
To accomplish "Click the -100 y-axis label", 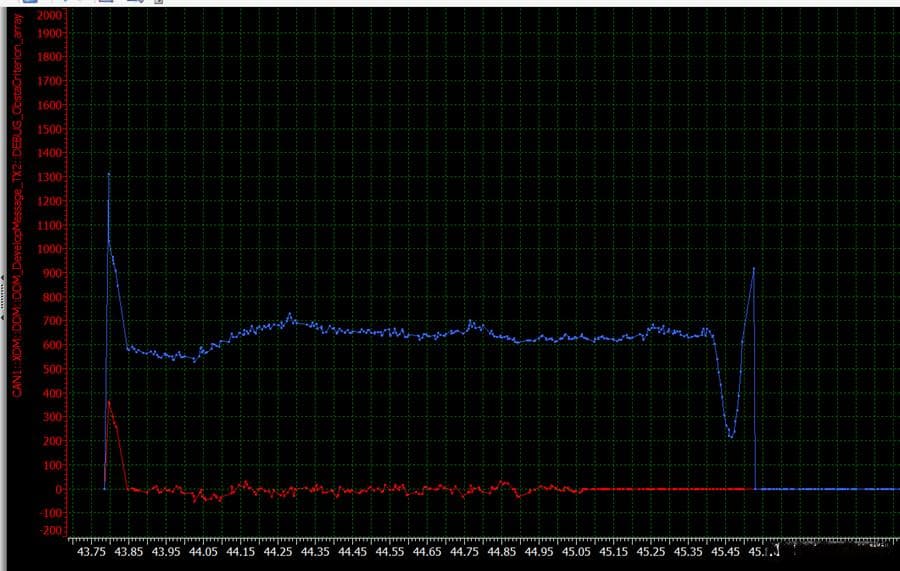I will click(x=51, y=512).
